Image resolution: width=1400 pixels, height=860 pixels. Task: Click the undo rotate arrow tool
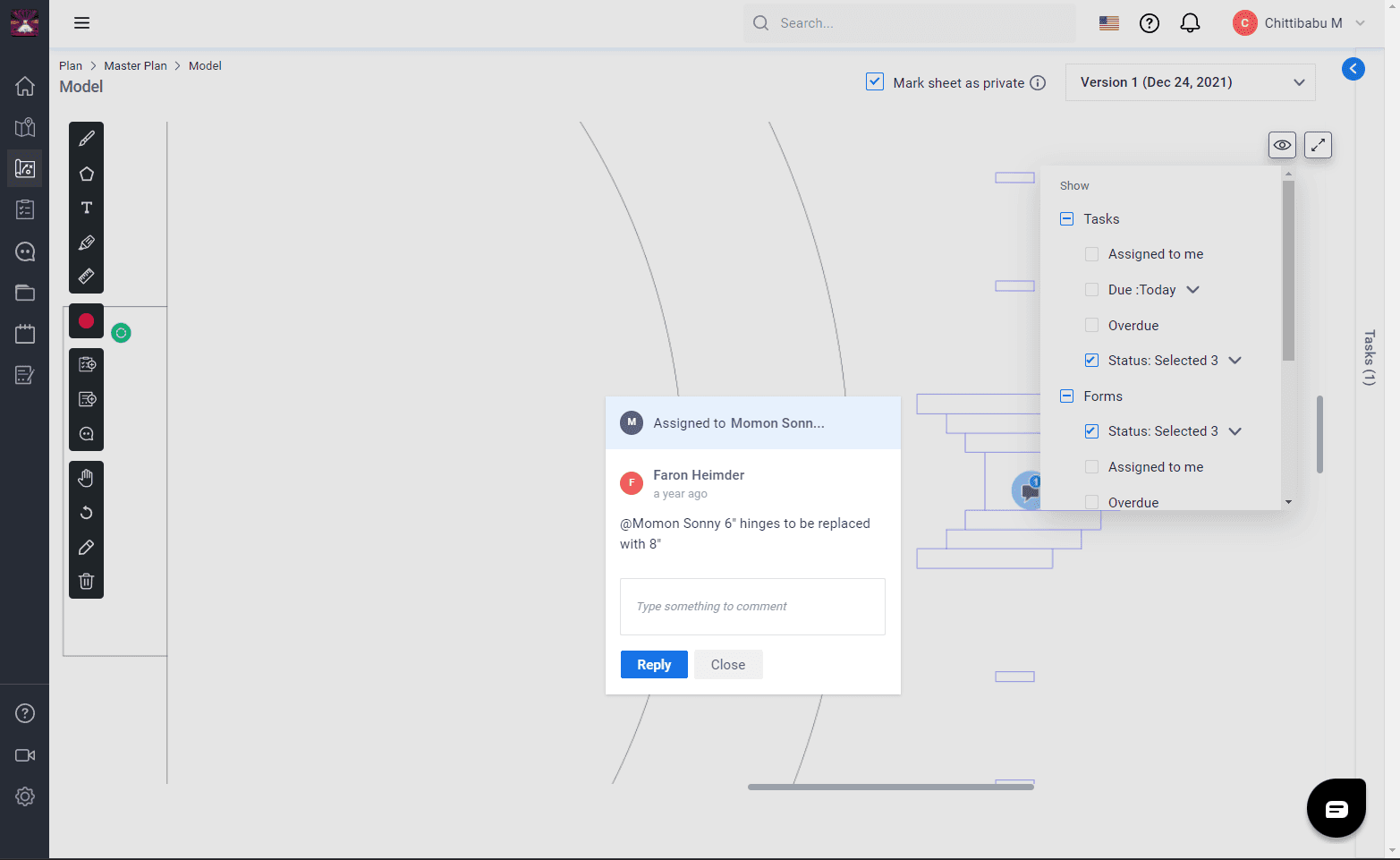click(x=87, y=513)
